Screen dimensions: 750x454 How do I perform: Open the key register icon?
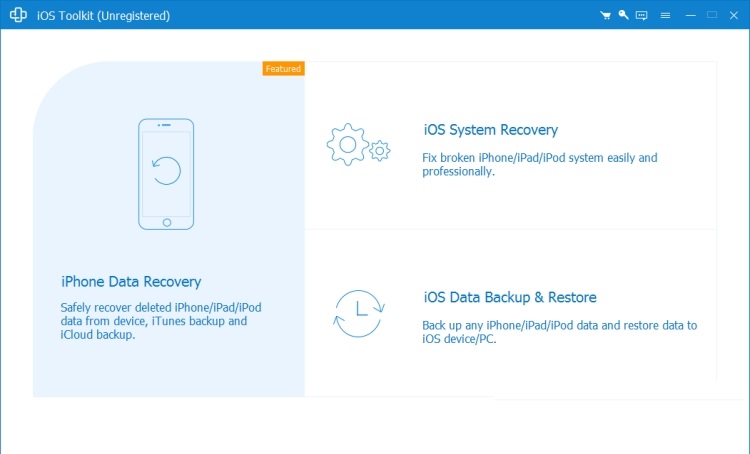click(x=623, y=15)
